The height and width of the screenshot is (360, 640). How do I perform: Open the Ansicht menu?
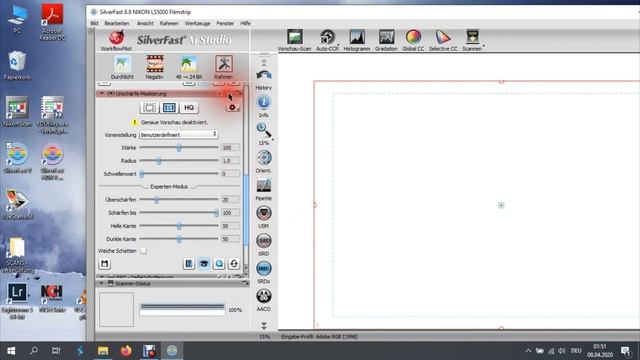point(145,23)
